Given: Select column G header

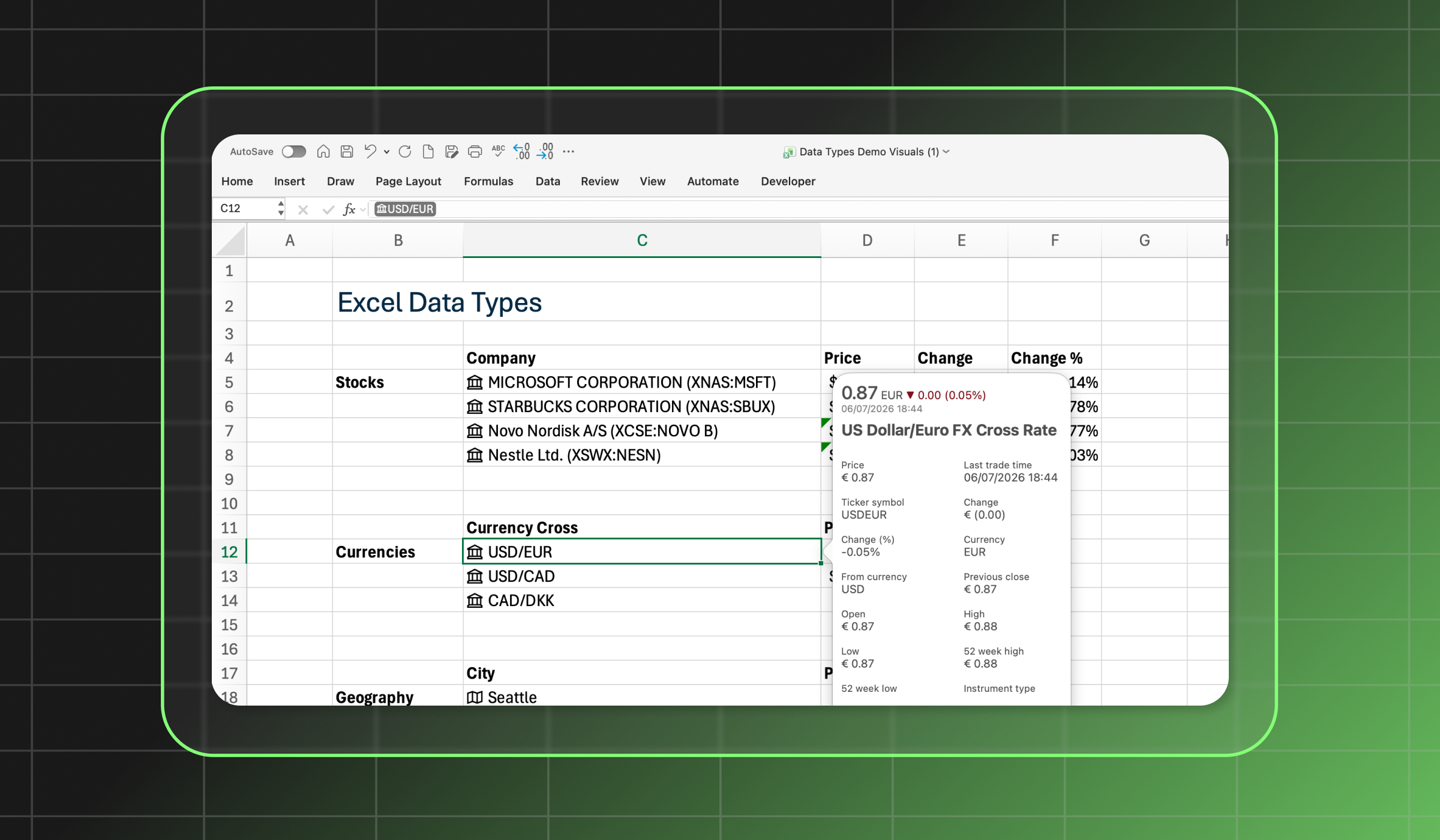Looking at the screenshot, I should (x=1144, y=241).
